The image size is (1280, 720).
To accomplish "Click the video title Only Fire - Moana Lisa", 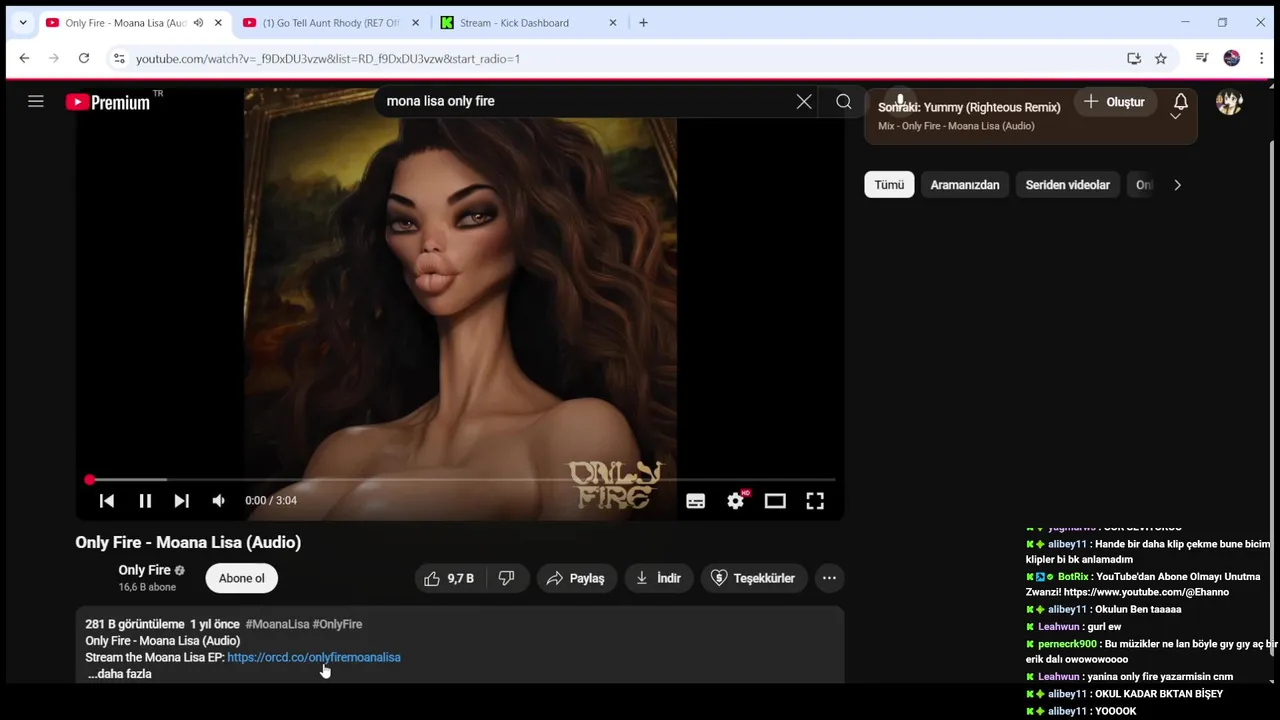I will [188, 542].
